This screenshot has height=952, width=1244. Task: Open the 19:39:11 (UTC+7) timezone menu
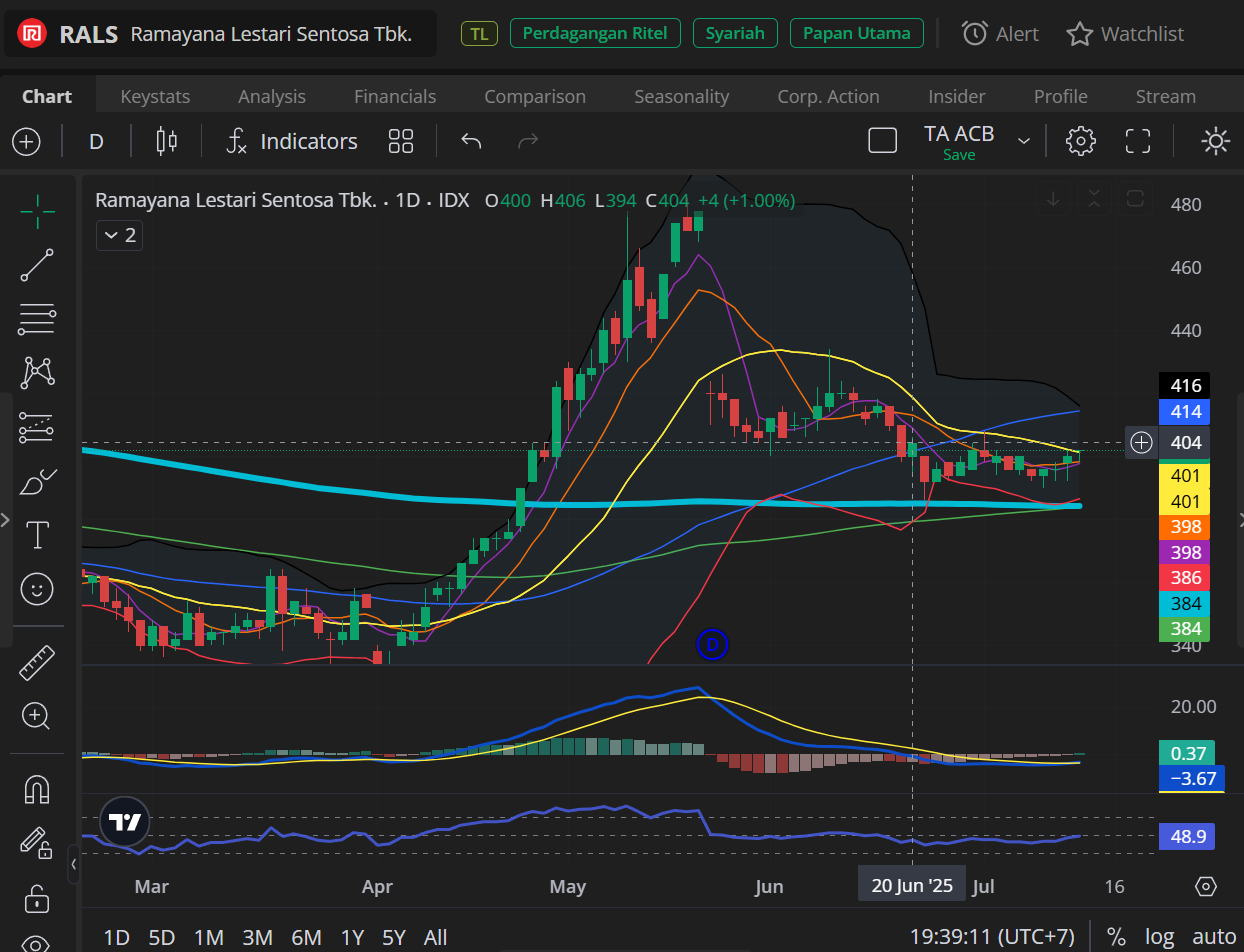pos(992,937)
